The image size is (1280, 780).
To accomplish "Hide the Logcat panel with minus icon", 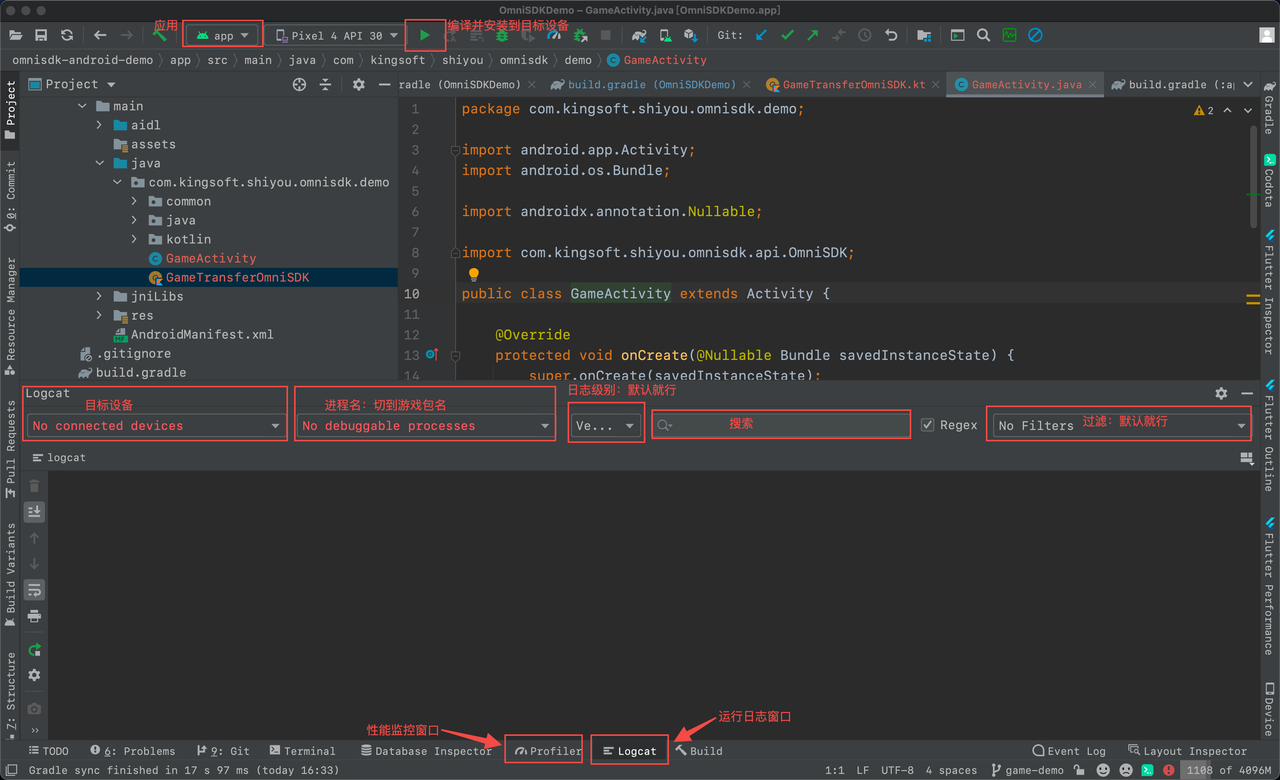I will (x=1247, y=394).
